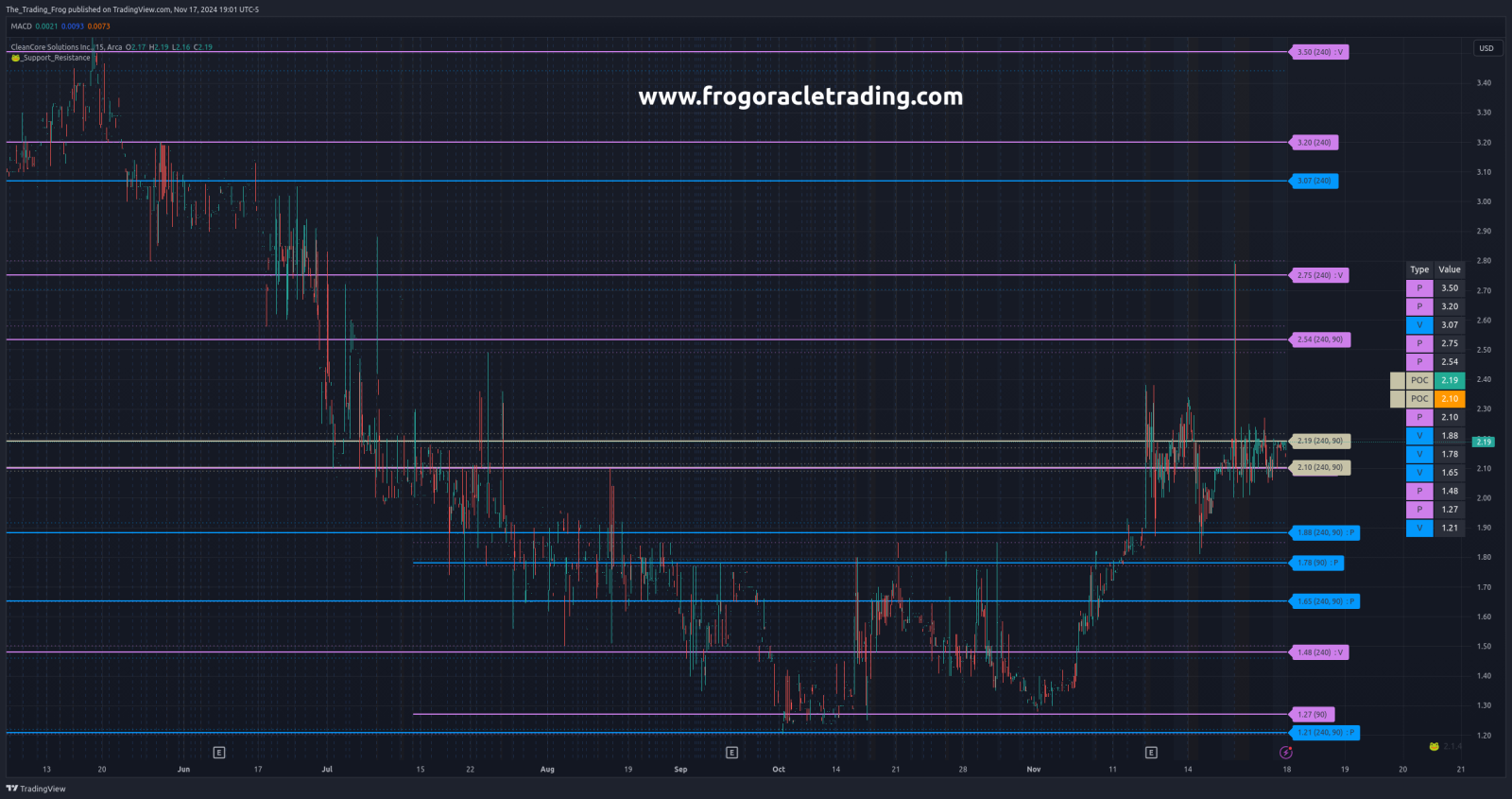Click the table value 1.27
The image size is (1512, 799).
(1450, 510)
